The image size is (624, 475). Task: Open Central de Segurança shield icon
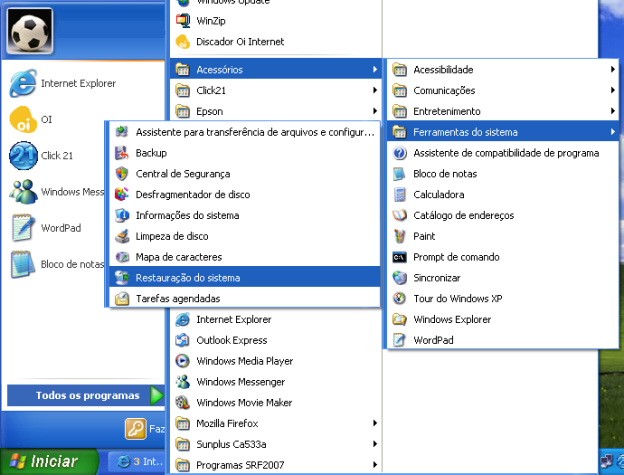(122, 173)
